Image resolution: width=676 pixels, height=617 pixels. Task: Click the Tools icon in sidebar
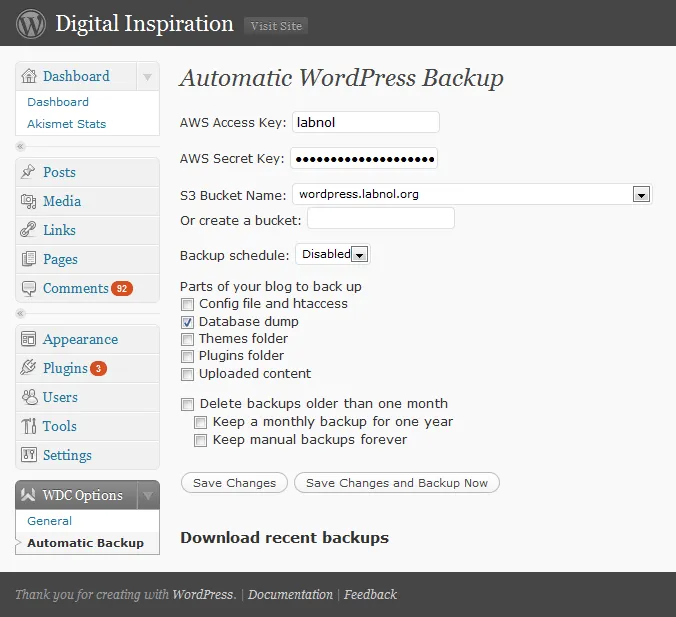tap(29, 426)
